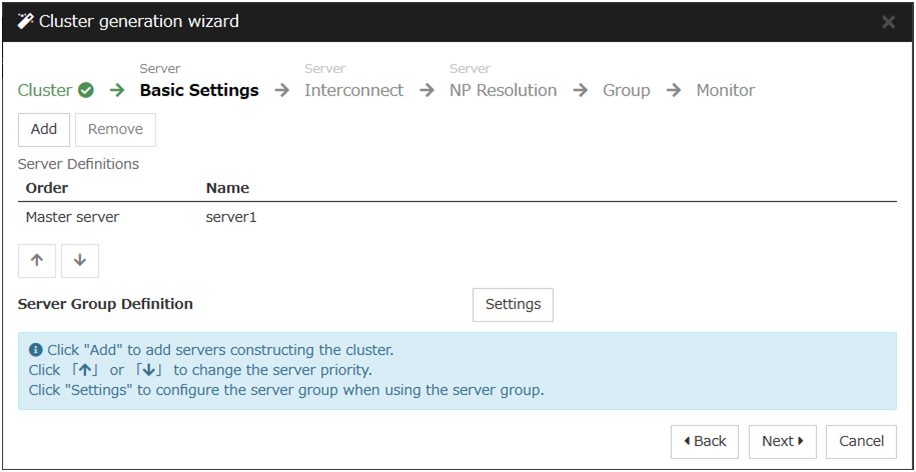
Task: Open Server Group Definition Settings
Action: 512,305
